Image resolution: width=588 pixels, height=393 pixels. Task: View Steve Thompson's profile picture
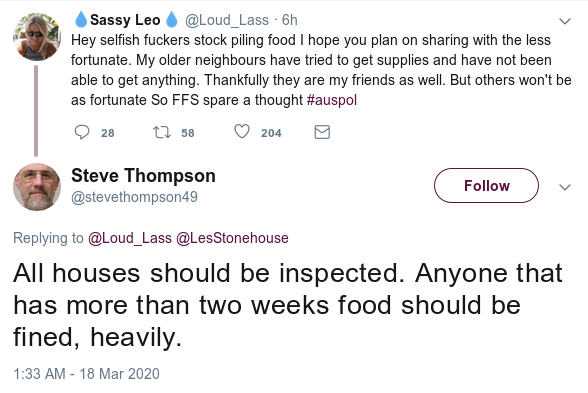click(x=37, y=187)
